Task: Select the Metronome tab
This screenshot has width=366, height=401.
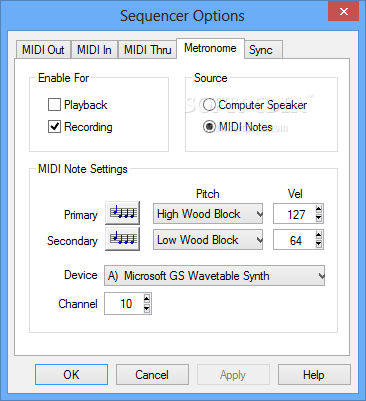Action: [210, 48]
